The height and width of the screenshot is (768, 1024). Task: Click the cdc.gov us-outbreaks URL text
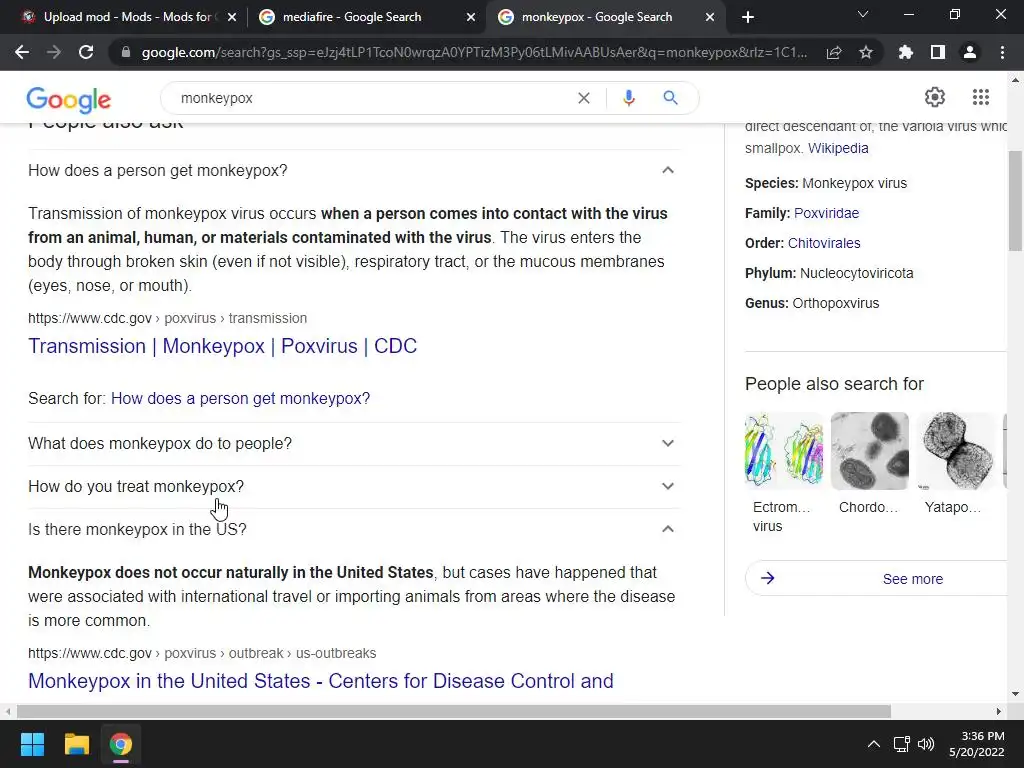click(202, 653)
